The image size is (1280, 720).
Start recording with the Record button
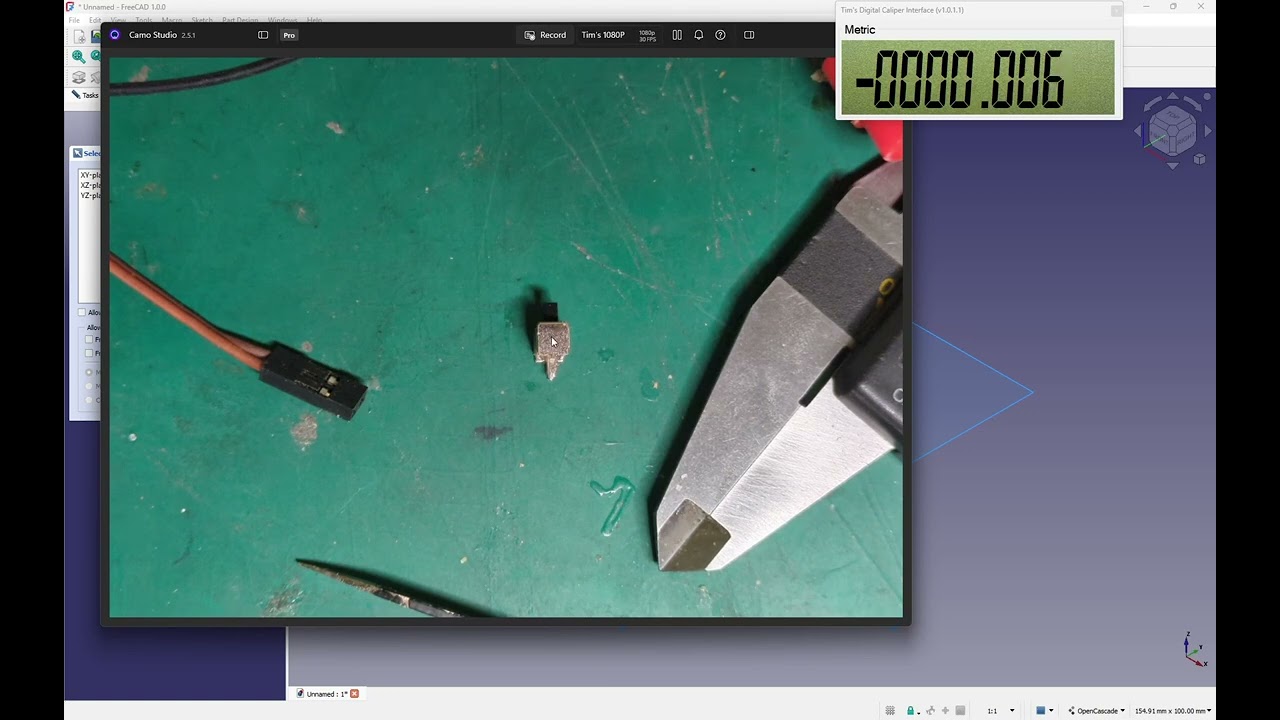pyautogui.click(x=545, y=35)
